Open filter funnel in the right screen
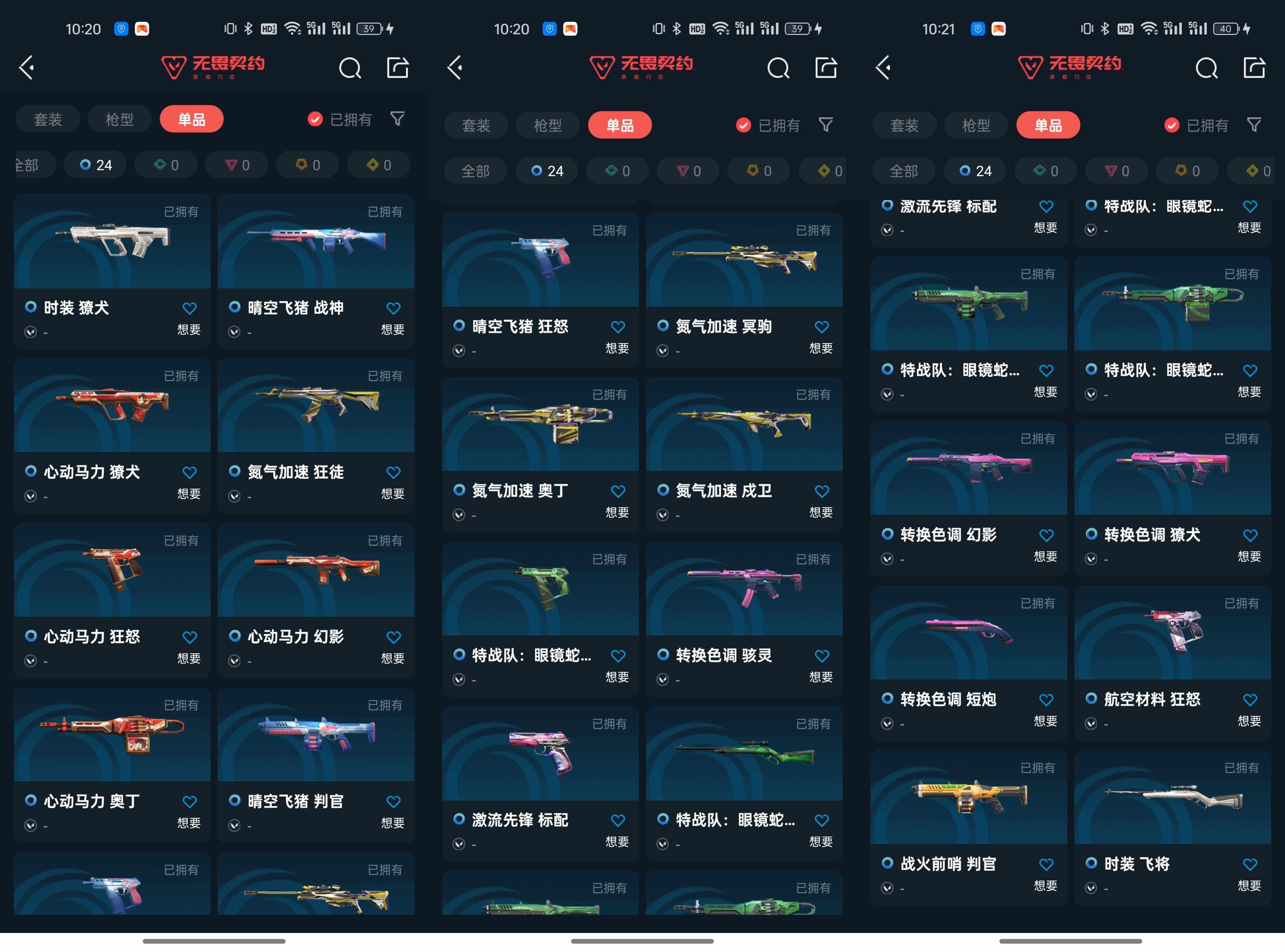 pyautogui.click(x=1254, y=125)
